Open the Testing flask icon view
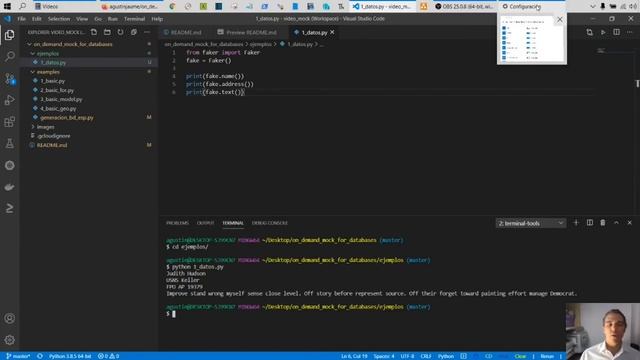The width and height of the screenshot is (640, 360). pos(10,143)
